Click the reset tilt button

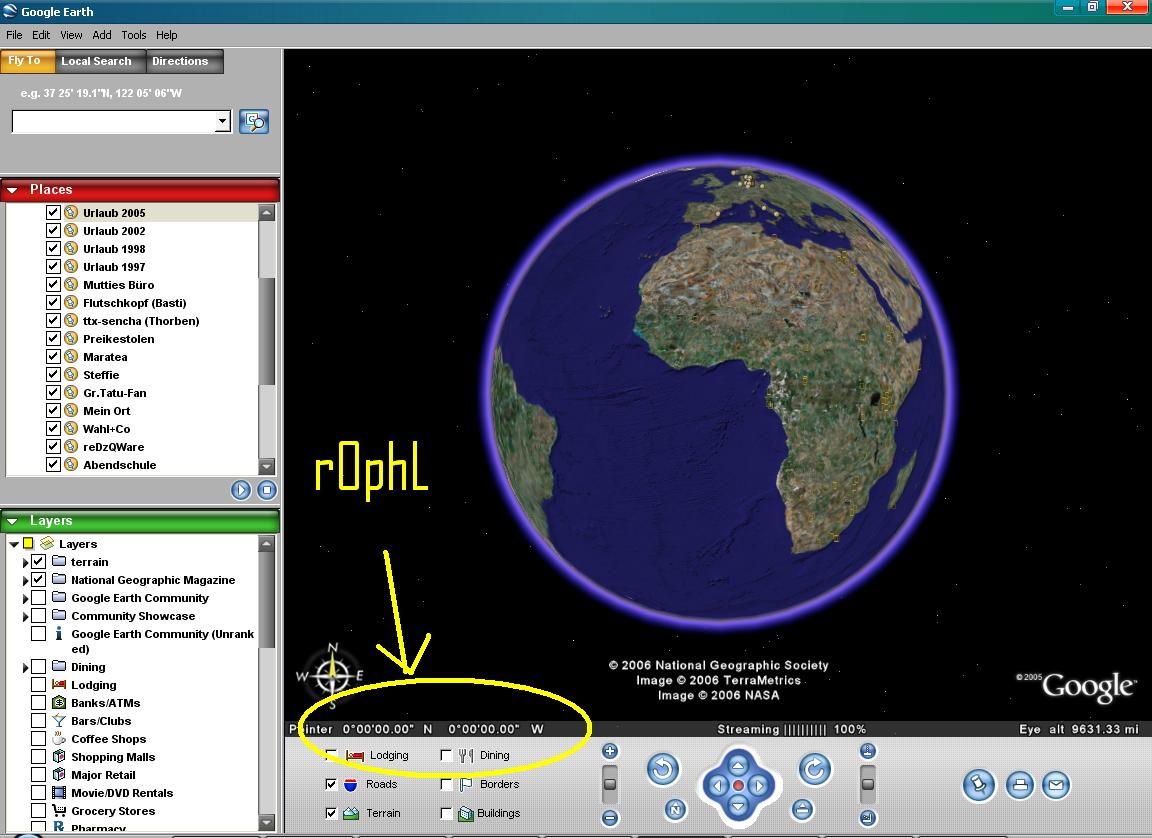pyautogui.click(x=802, y=810)
